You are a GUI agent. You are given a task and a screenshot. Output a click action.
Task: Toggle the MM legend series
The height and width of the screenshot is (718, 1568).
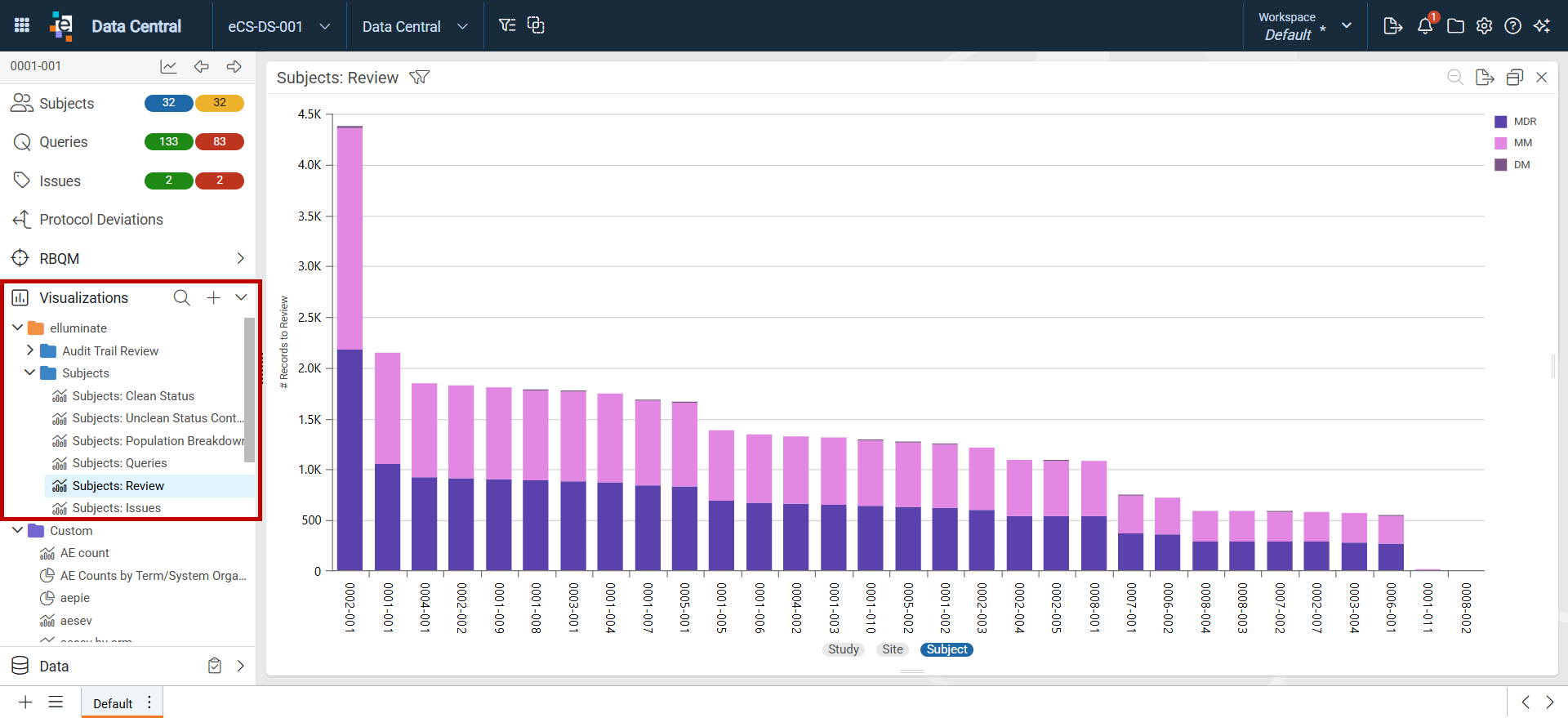coord(1513,143)
